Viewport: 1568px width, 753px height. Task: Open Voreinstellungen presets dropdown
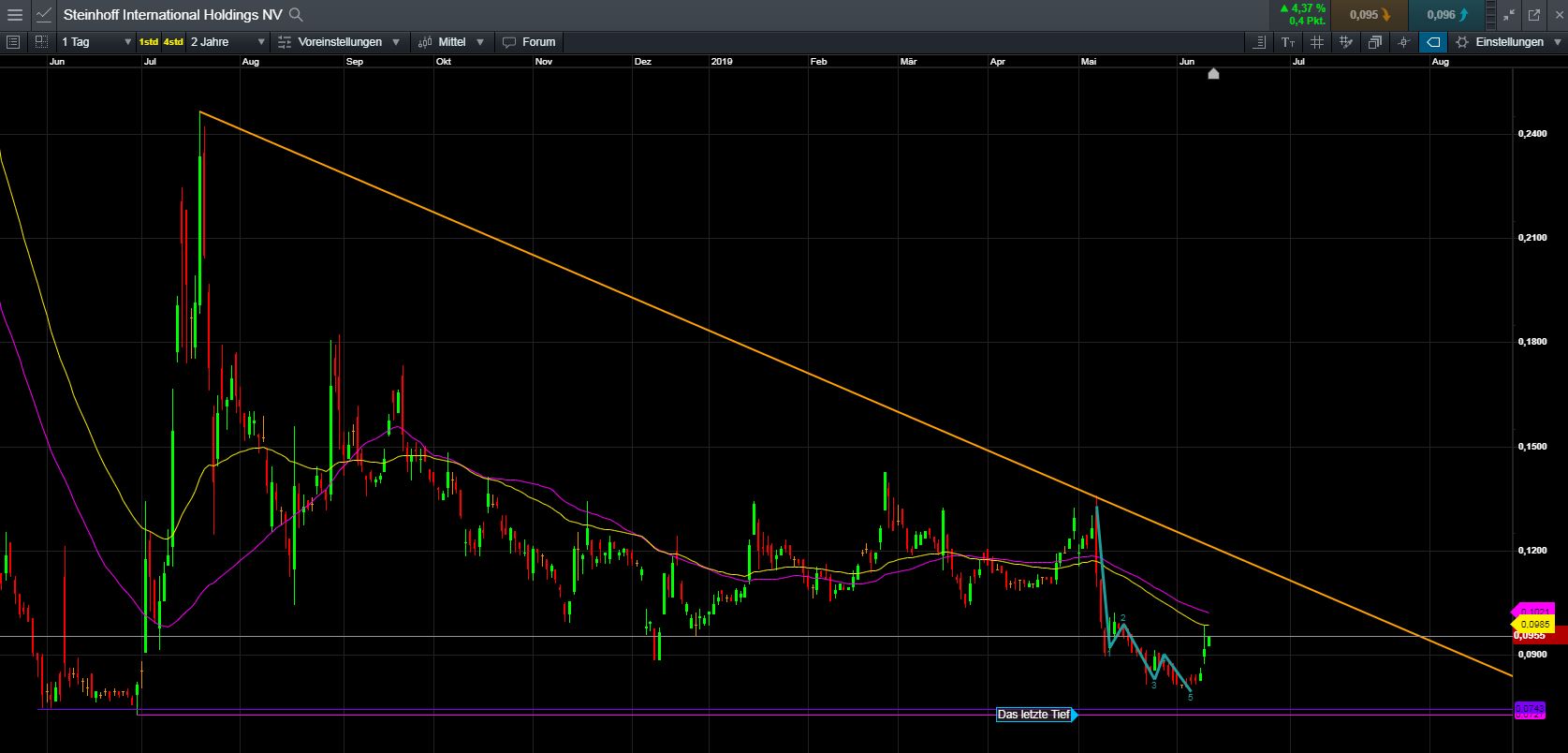340,42
